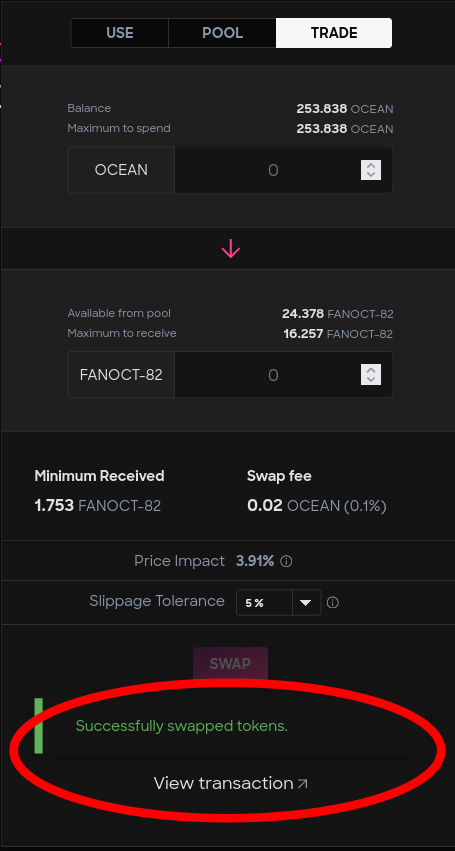Click the Slippage Tolerance info icon
The height and width of the screenshot is (851, 455).
tap(333, 603)
